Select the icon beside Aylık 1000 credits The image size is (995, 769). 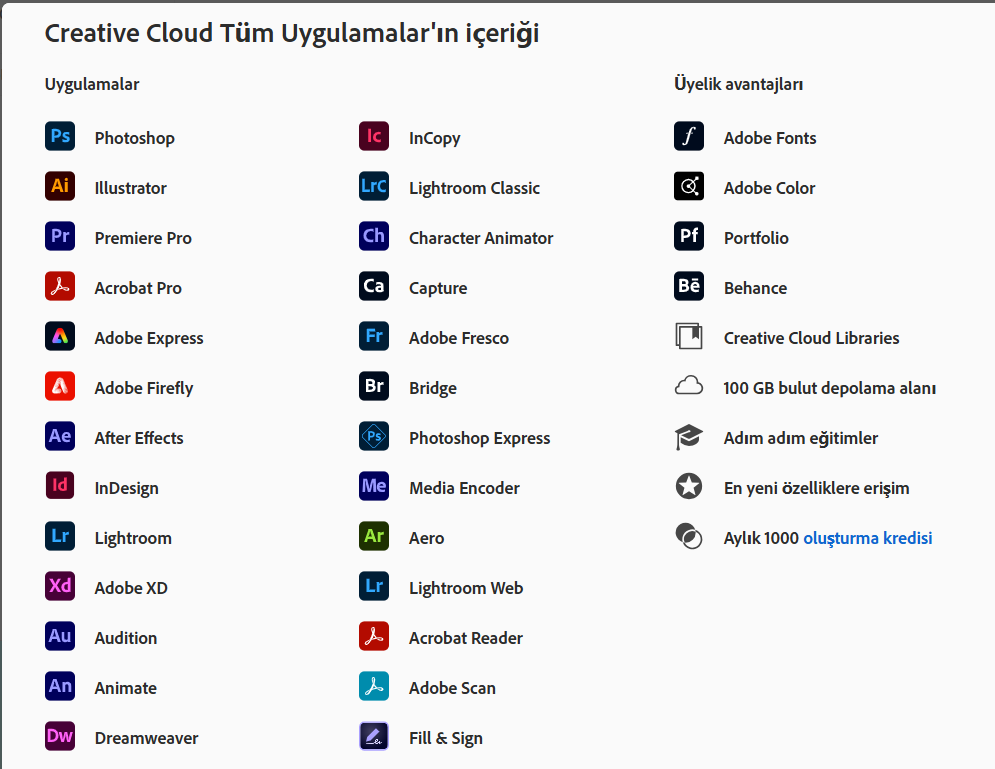pyautogui.click(x=689, y=537)
